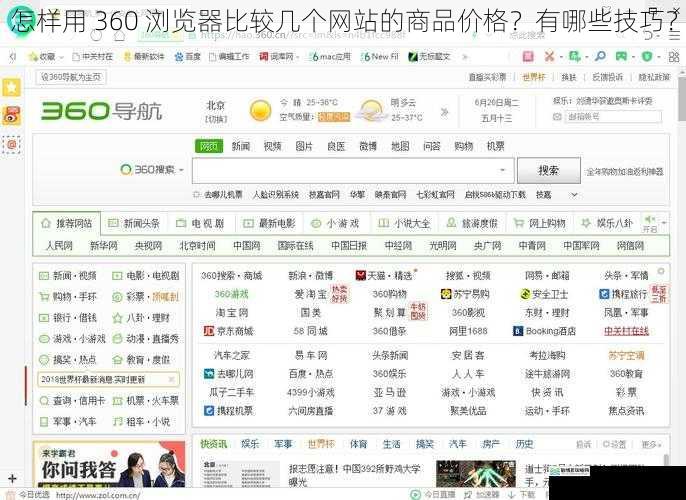Open the 中关村在线 red link

(x=626, y=331)
